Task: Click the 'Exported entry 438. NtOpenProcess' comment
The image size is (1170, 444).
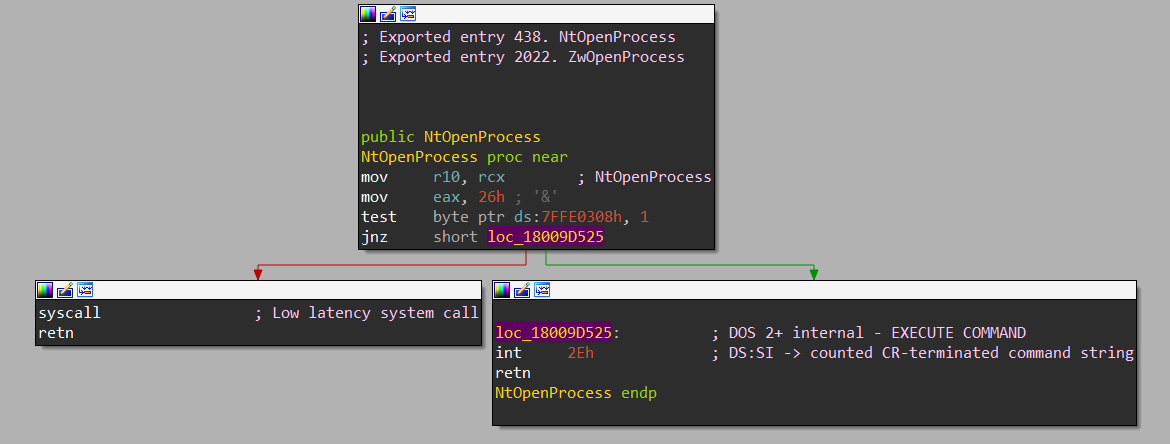Action: tap(519, 37)
